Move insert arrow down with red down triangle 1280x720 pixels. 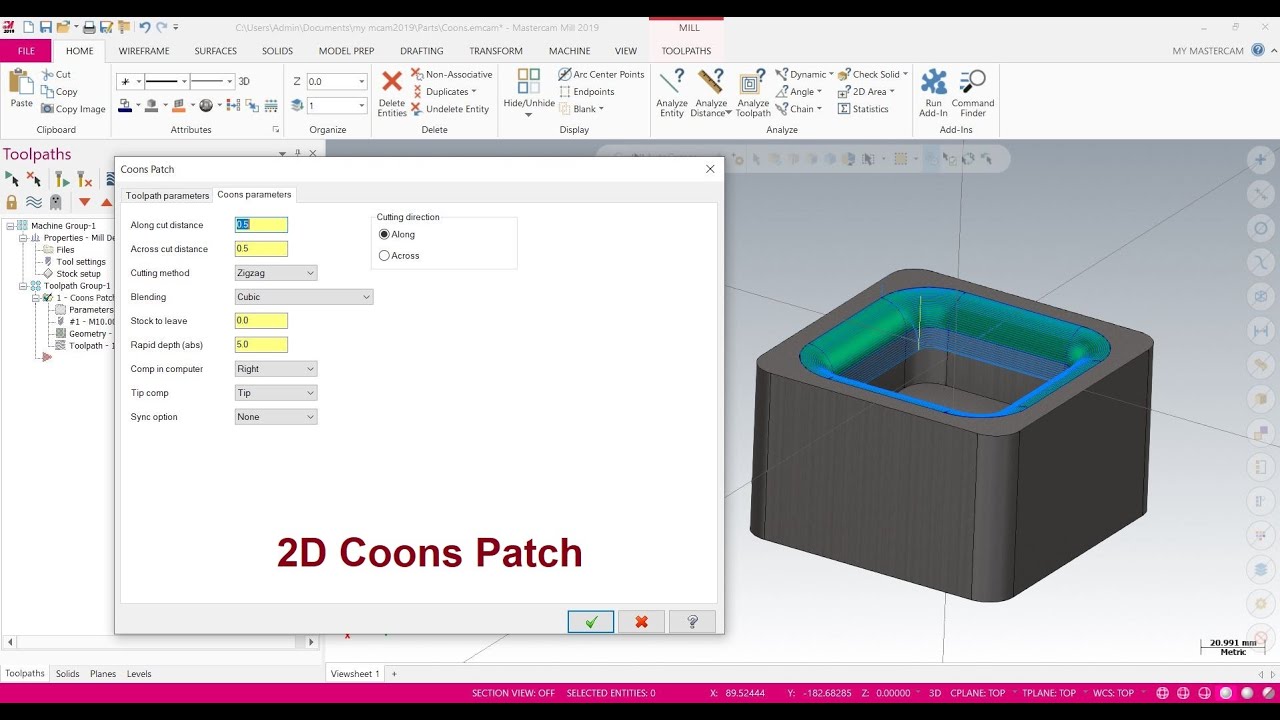click(x=84, y=202)
